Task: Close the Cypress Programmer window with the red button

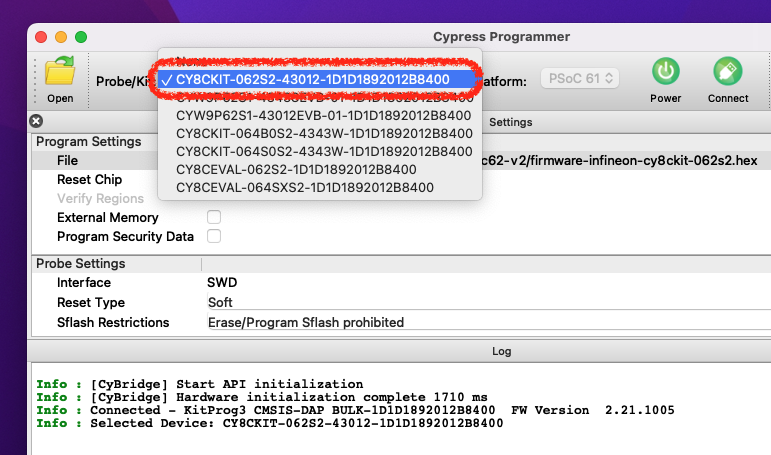Action: point(41,37)
